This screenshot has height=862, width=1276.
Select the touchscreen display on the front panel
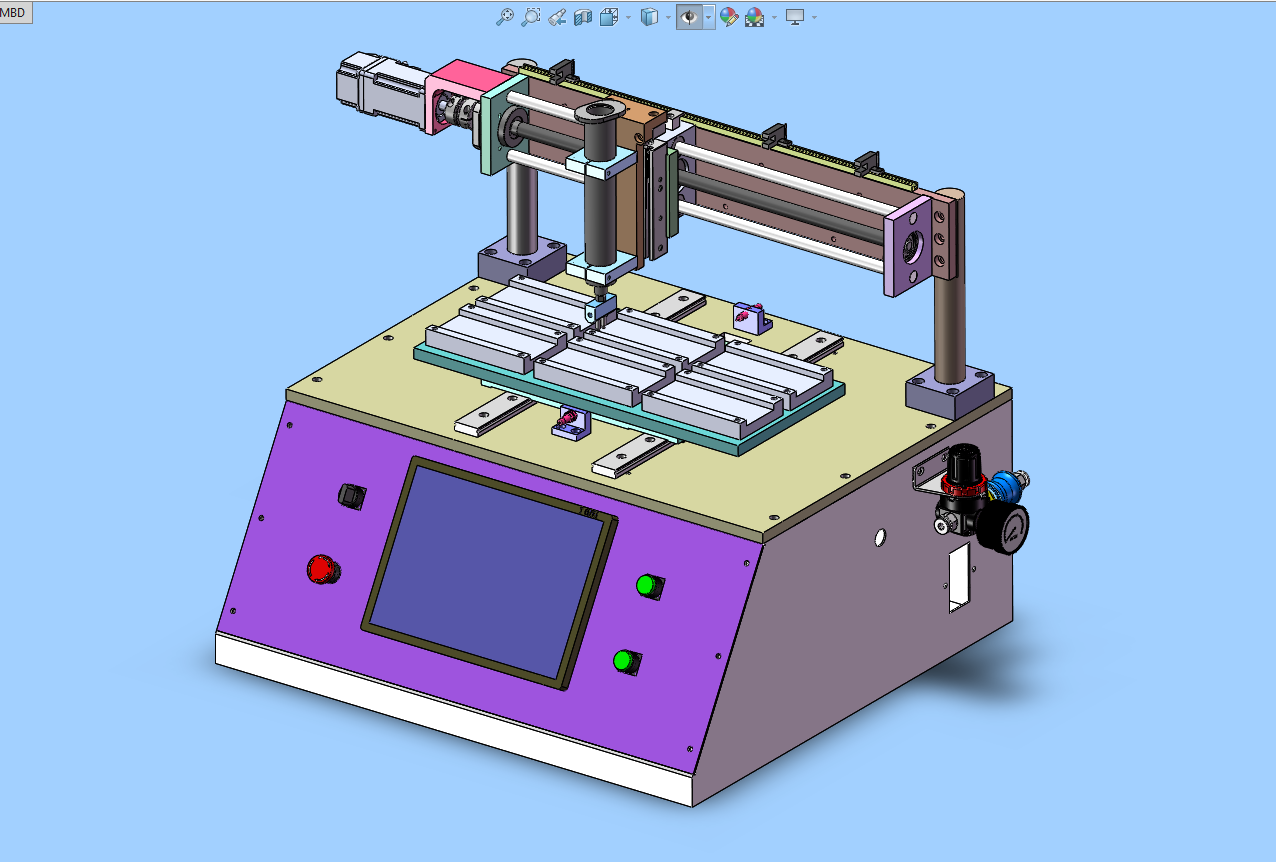tap(488, 573)
